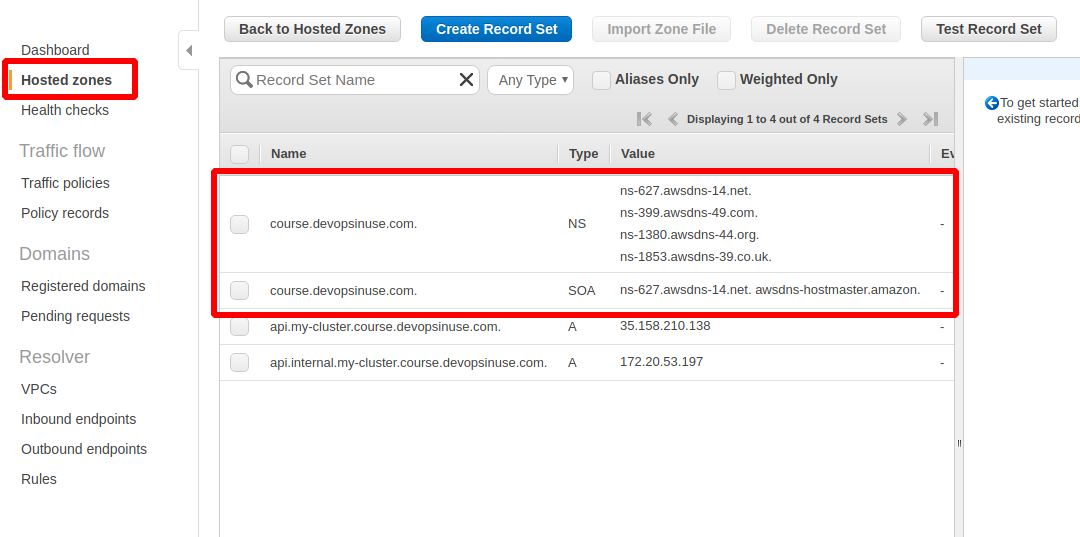Open Health checks in the sidebar

click(65, 110)
